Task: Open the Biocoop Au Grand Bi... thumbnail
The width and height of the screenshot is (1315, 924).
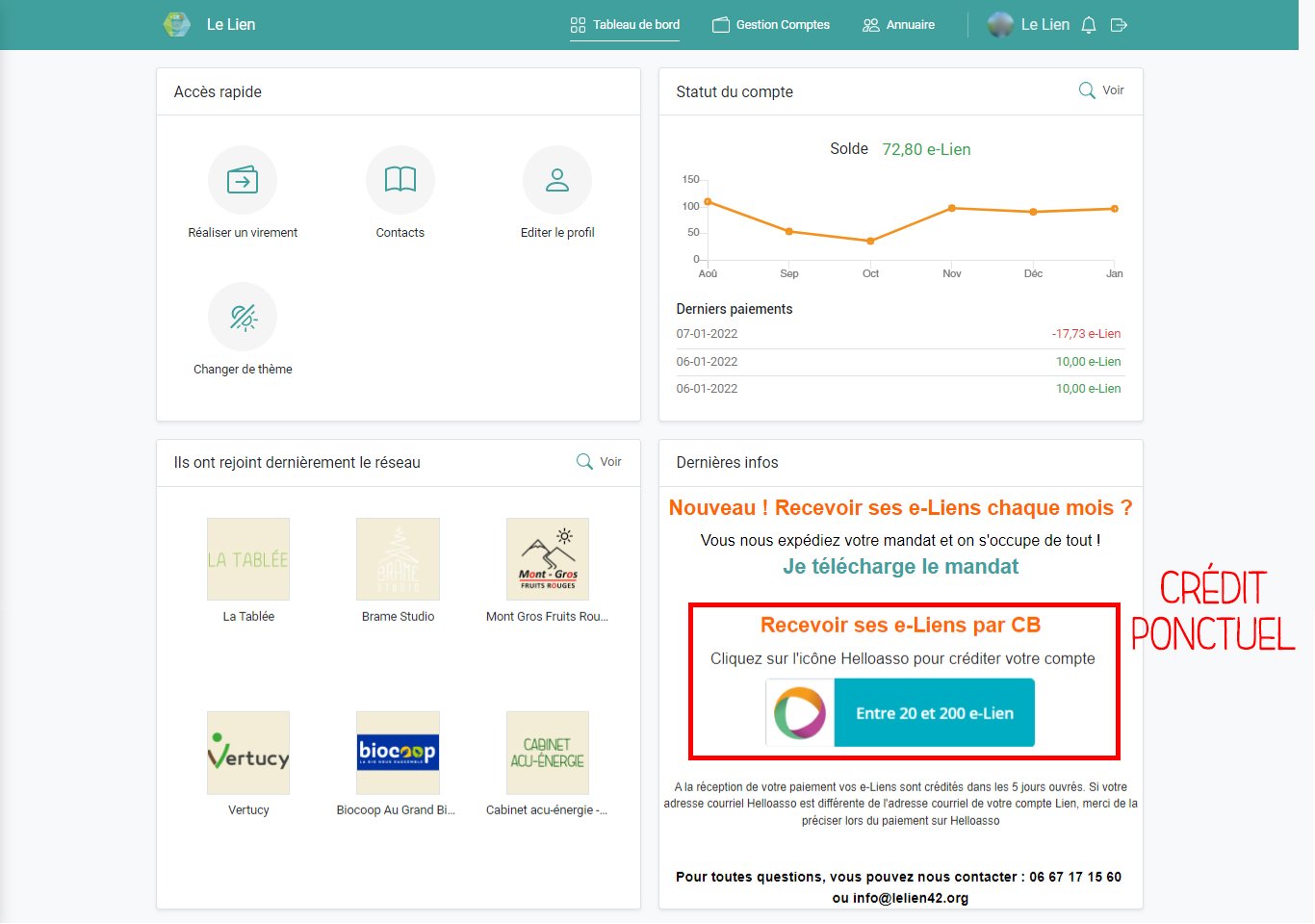Action: (x=398, y=753)
